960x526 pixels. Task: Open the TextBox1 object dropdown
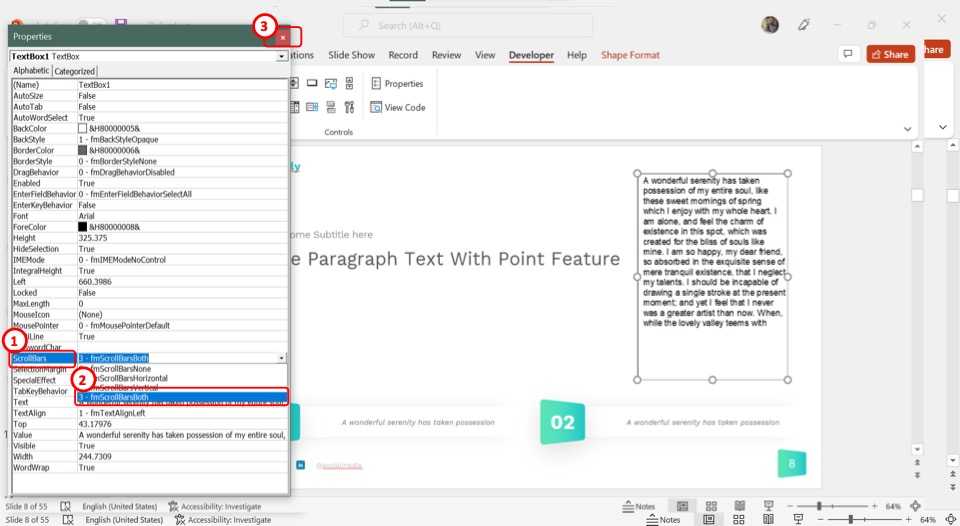(x=282, y=57)
